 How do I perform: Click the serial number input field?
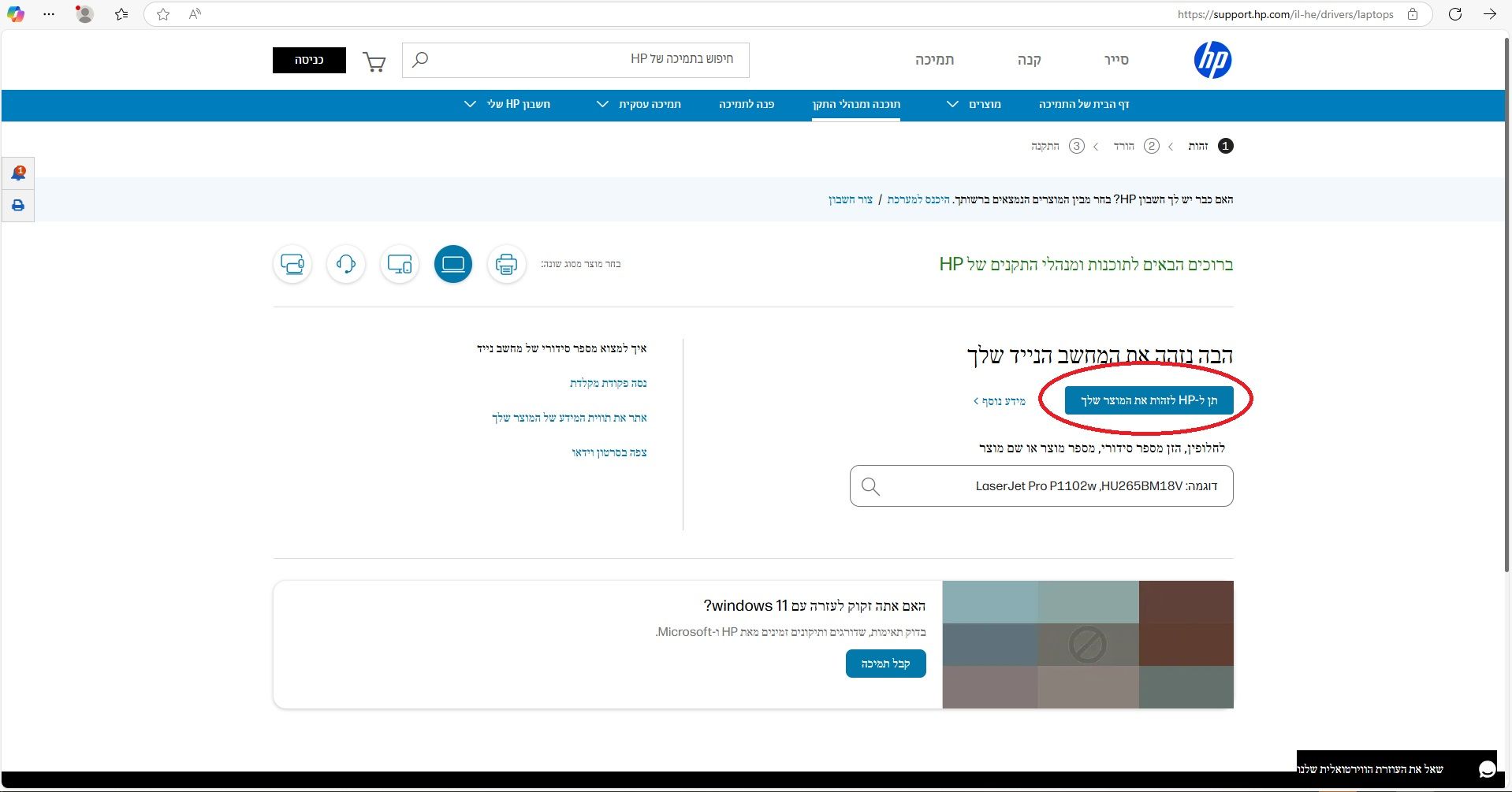tap(1041, 486)
